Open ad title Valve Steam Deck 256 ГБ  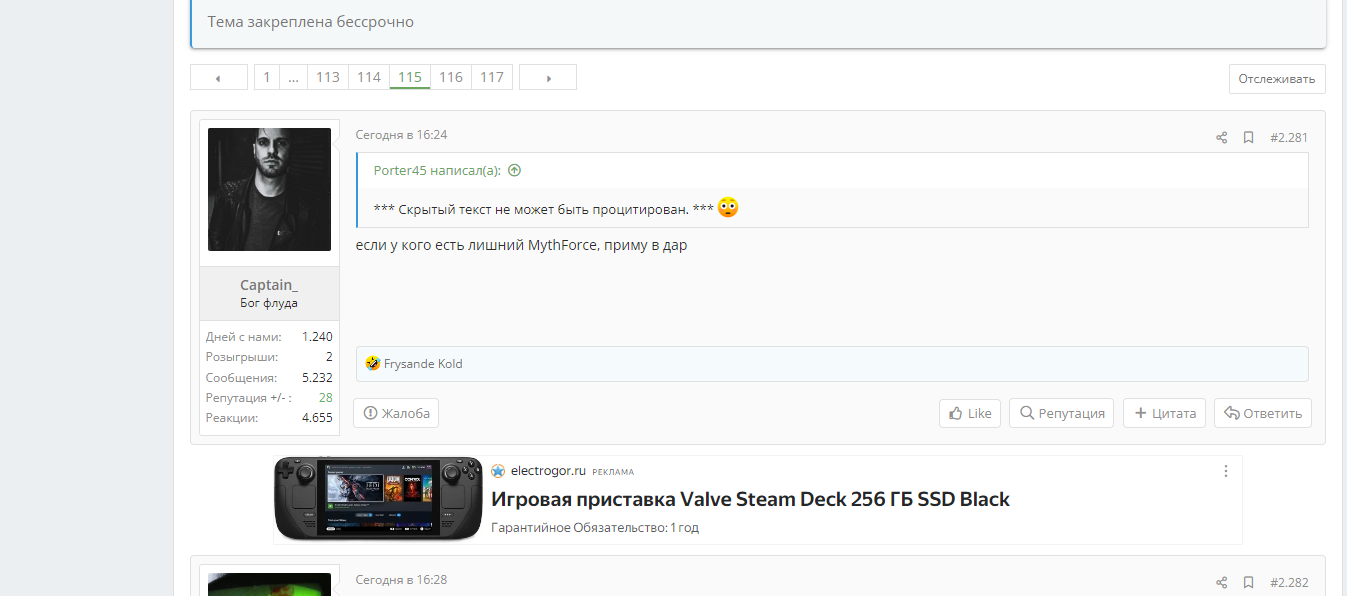pyautogui.click(x=750, y=499)
